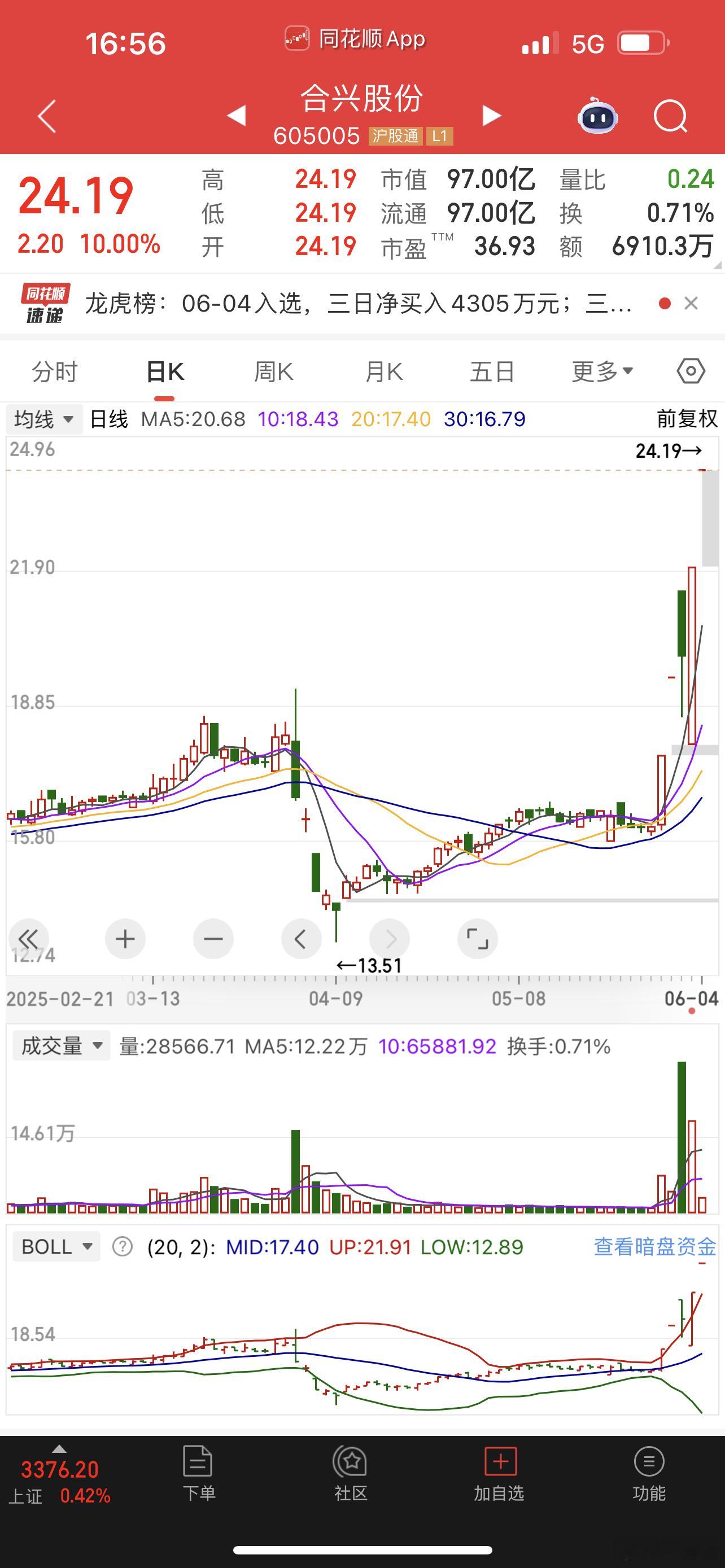Toggle 前复权 price adjustment
The height and width of the screenshot is (1568, 725).
pos(687,419)
